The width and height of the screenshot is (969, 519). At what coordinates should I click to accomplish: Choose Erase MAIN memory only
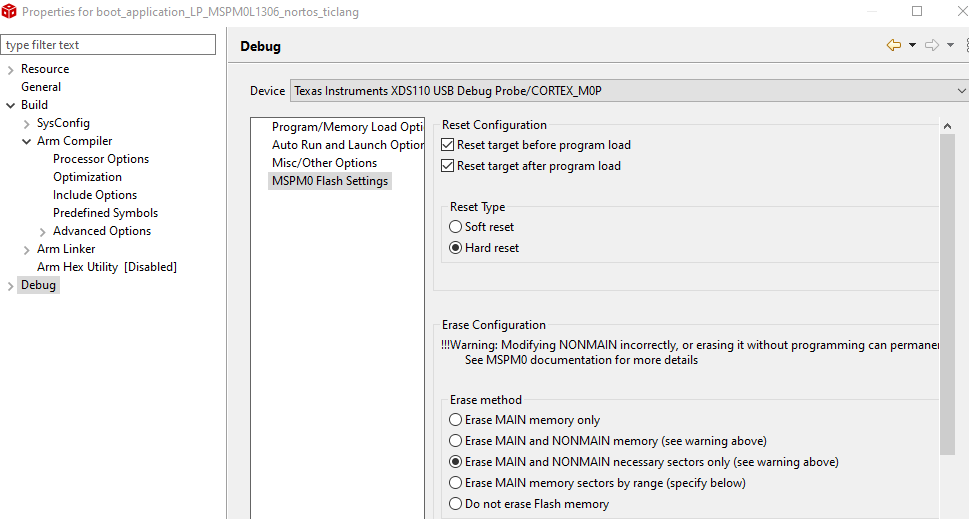(456, 420)
